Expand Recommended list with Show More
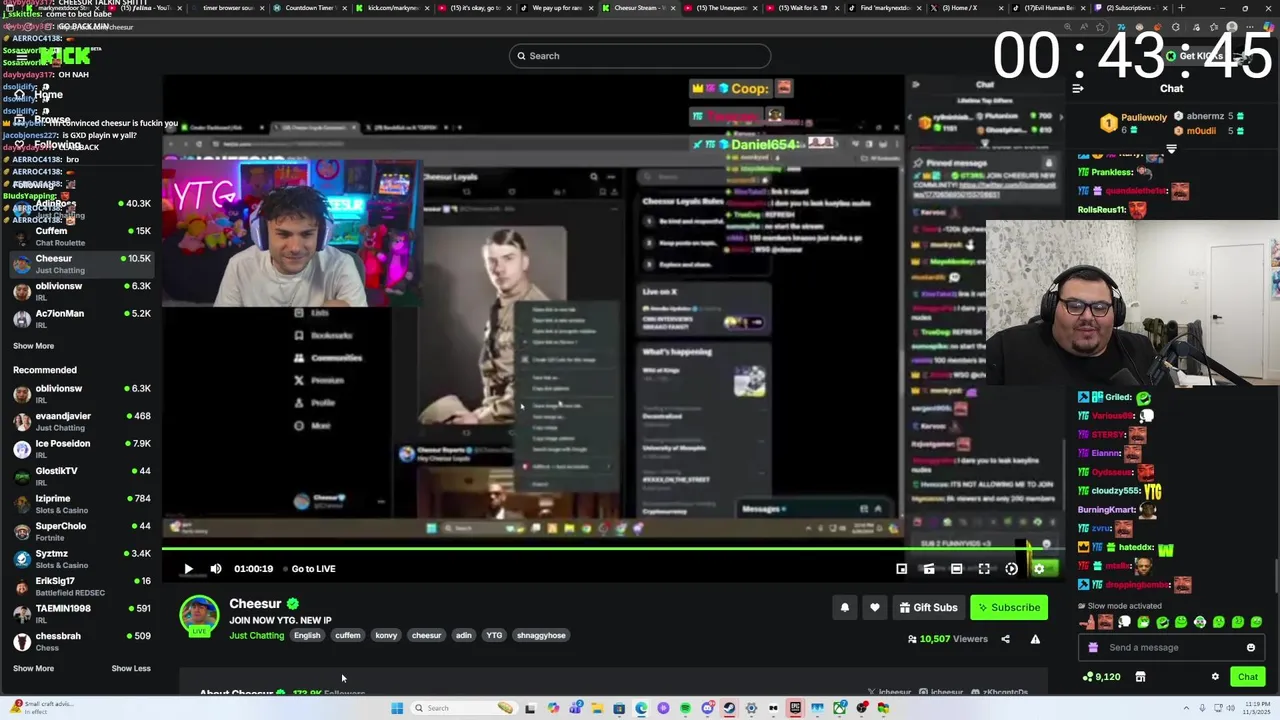1280x720 pixels. [x=33, y=668]
